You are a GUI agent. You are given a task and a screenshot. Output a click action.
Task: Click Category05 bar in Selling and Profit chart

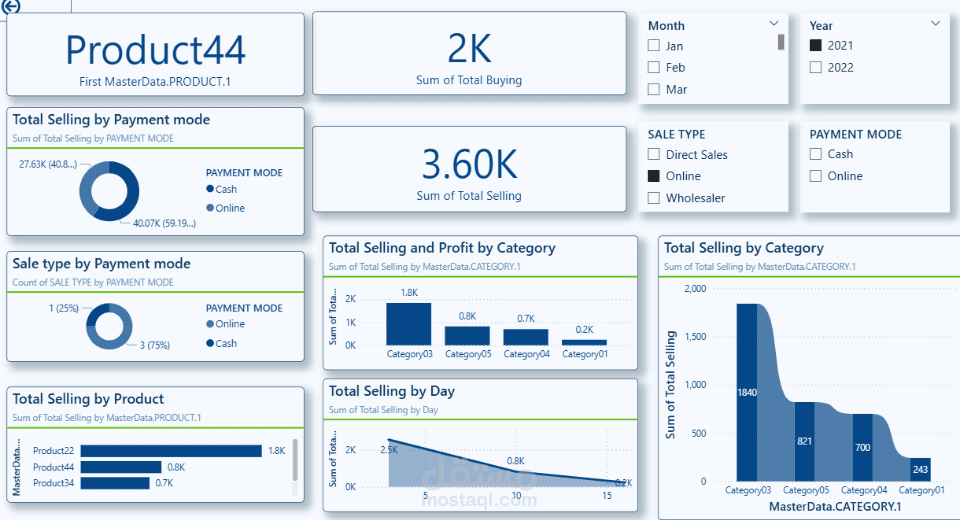(467, 336)
